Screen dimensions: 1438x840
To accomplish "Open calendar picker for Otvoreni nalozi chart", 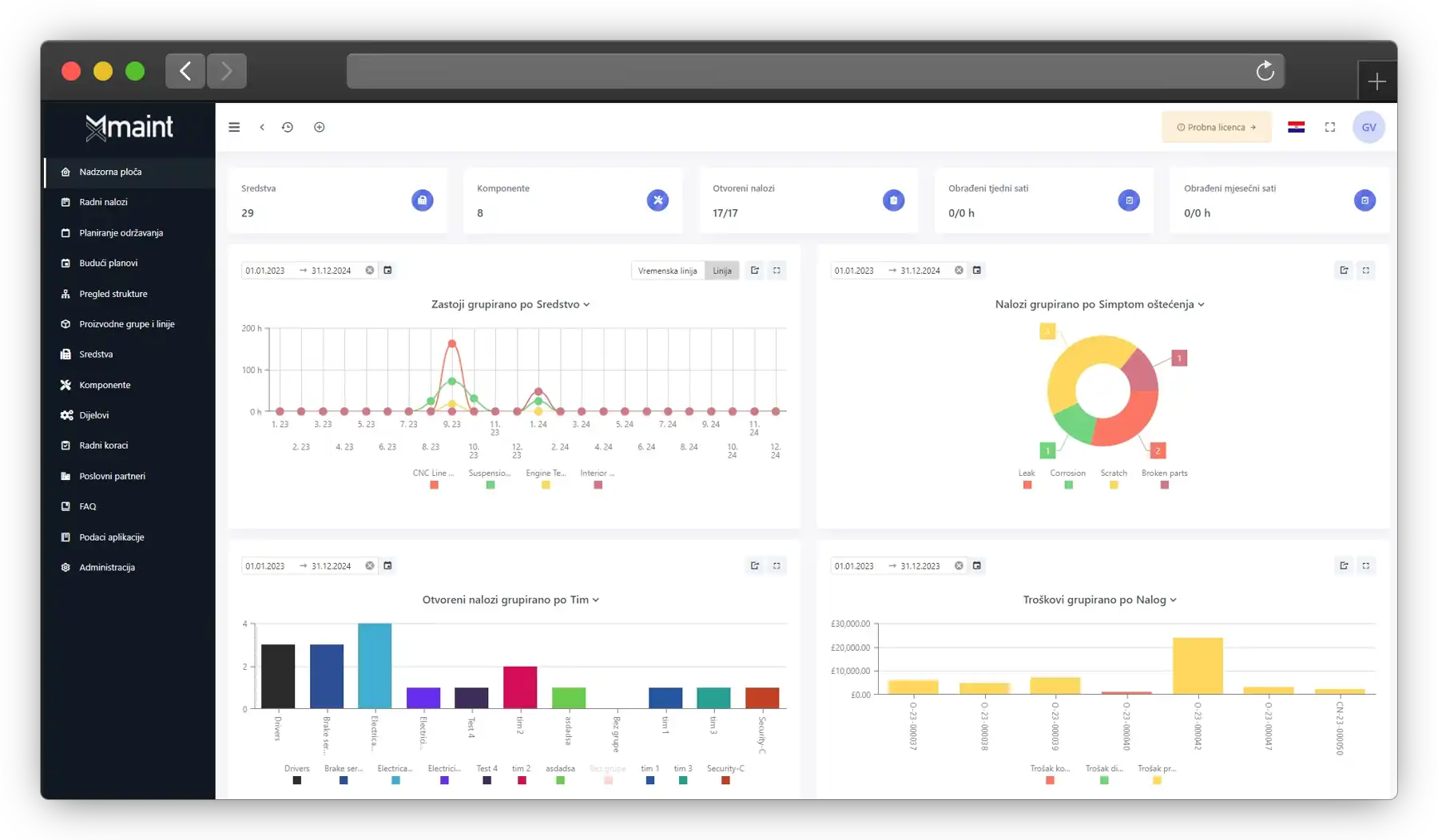I will 388,566.
